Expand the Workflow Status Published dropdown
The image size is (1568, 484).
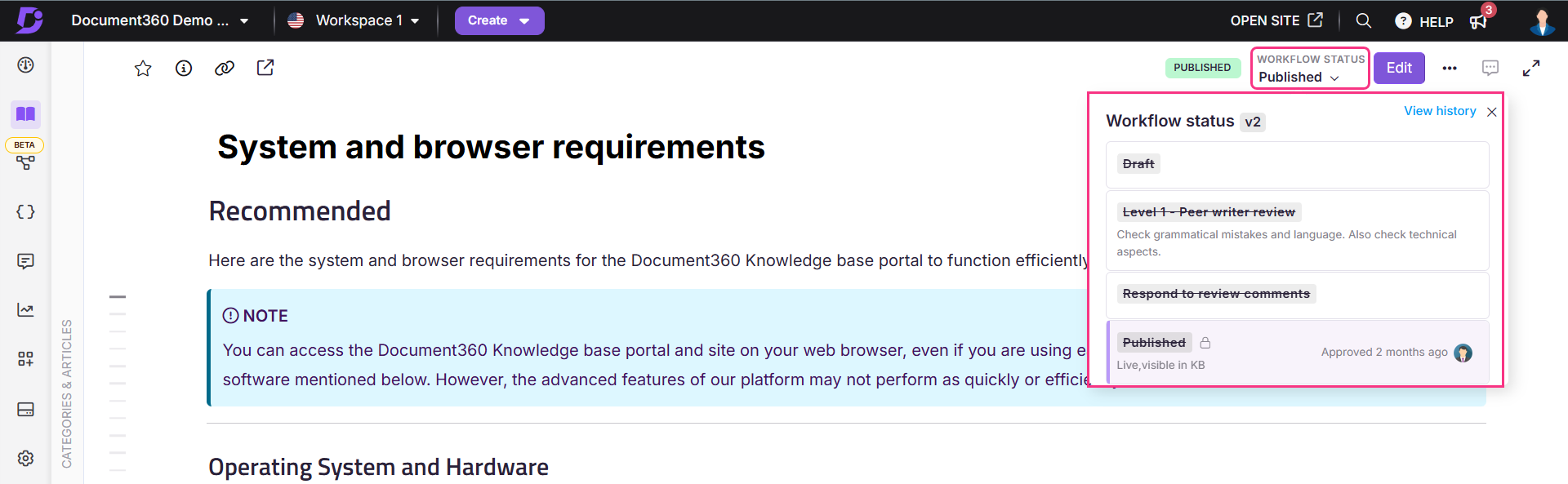(x=1310, y=68)
